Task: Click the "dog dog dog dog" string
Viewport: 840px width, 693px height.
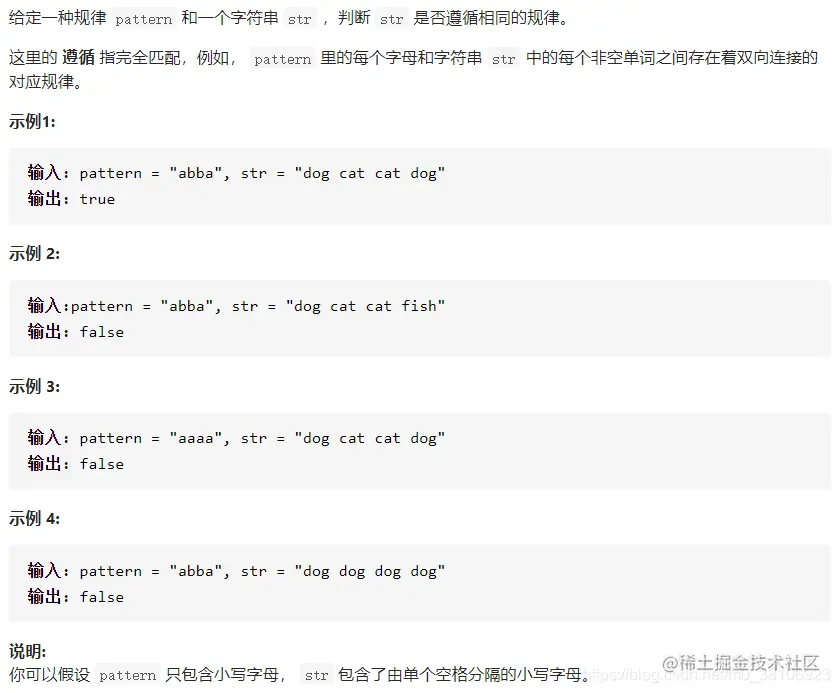Action: click(x=370, y=571)
